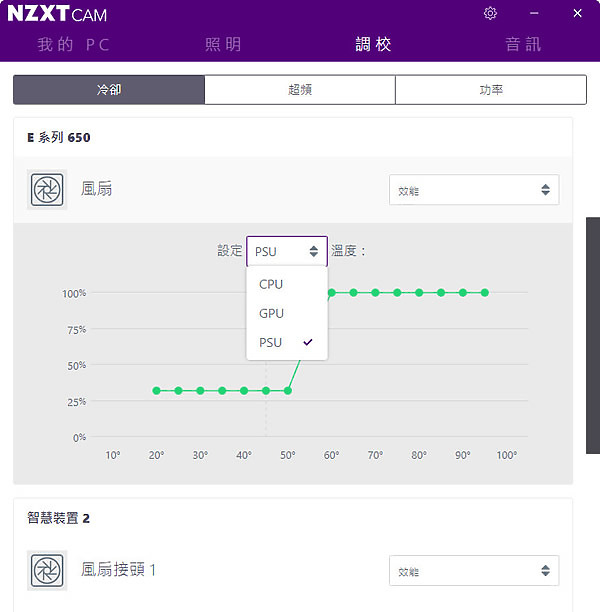
Task: Click the fan curve point at 50°
Action: (288, 390)
